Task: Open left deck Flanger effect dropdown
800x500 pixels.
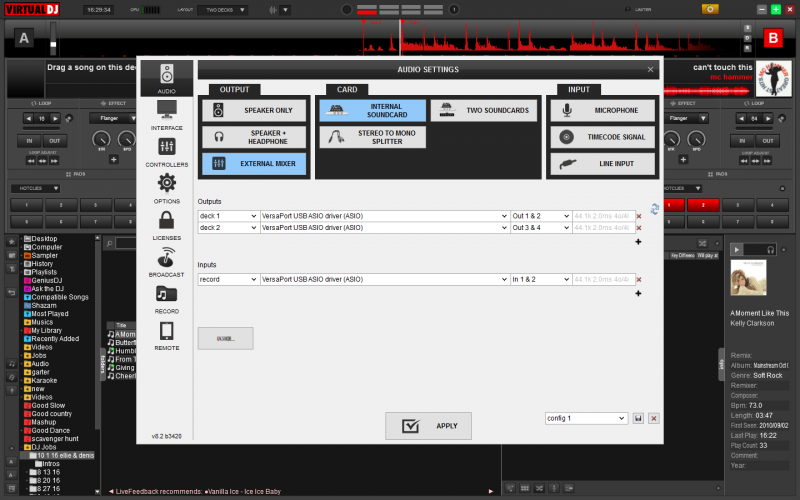Action: 113,118
